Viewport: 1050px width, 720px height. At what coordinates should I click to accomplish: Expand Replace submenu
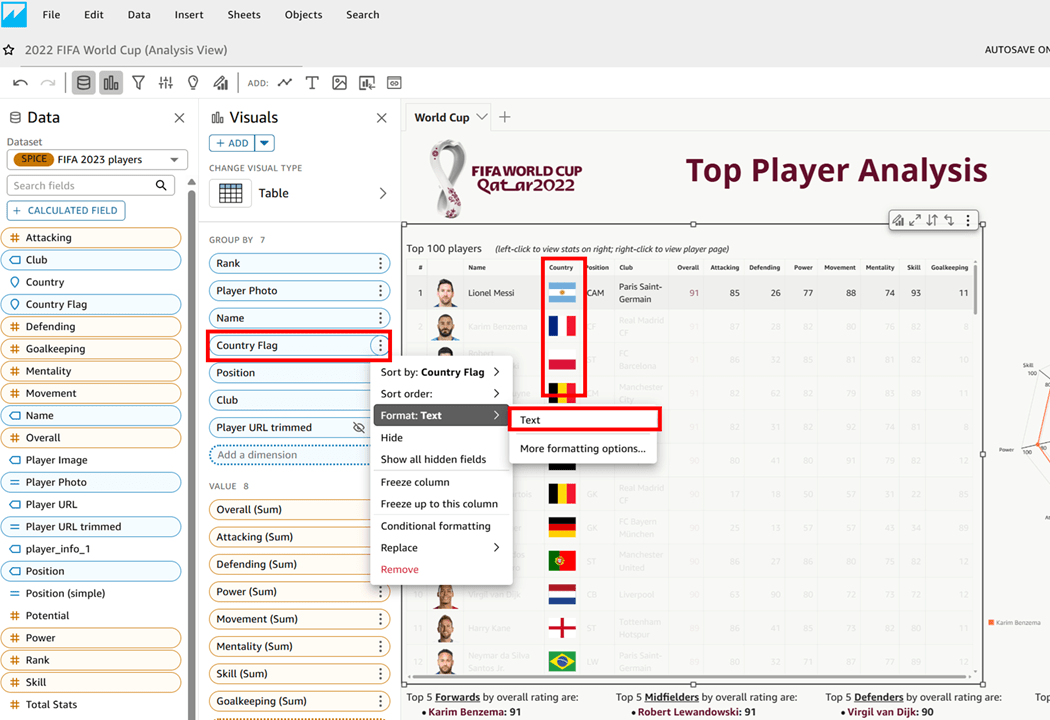497,547
